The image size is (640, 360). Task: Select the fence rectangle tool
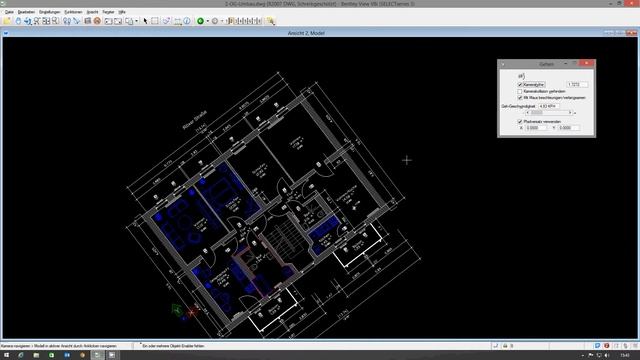coord(155,21)
